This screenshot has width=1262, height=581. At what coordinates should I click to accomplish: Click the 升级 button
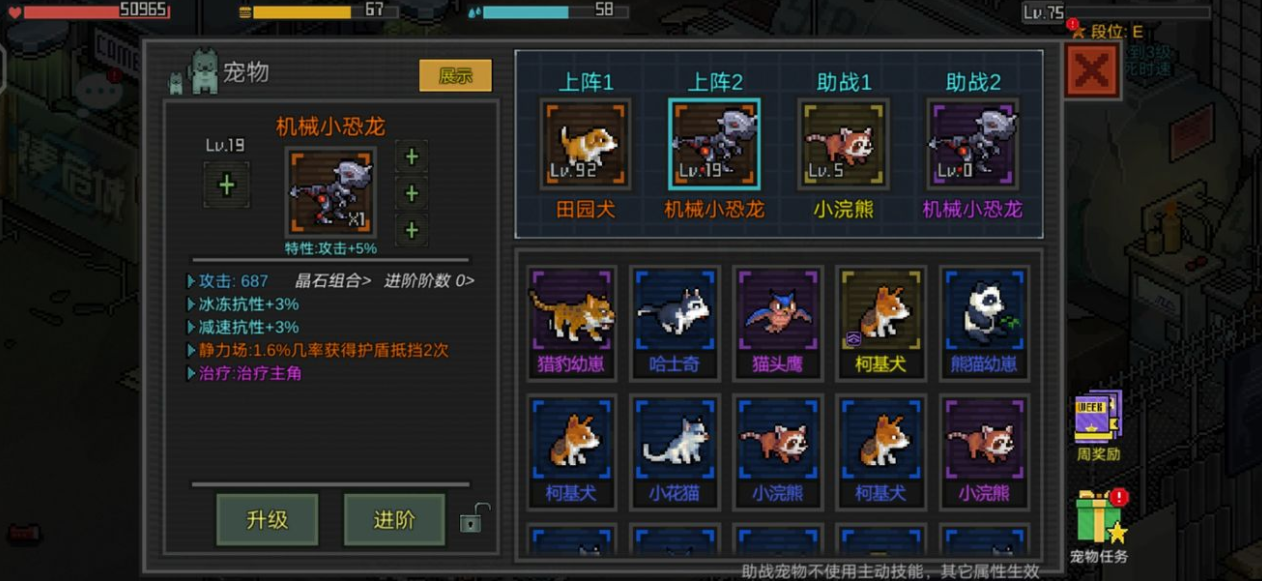click(267, 519)
